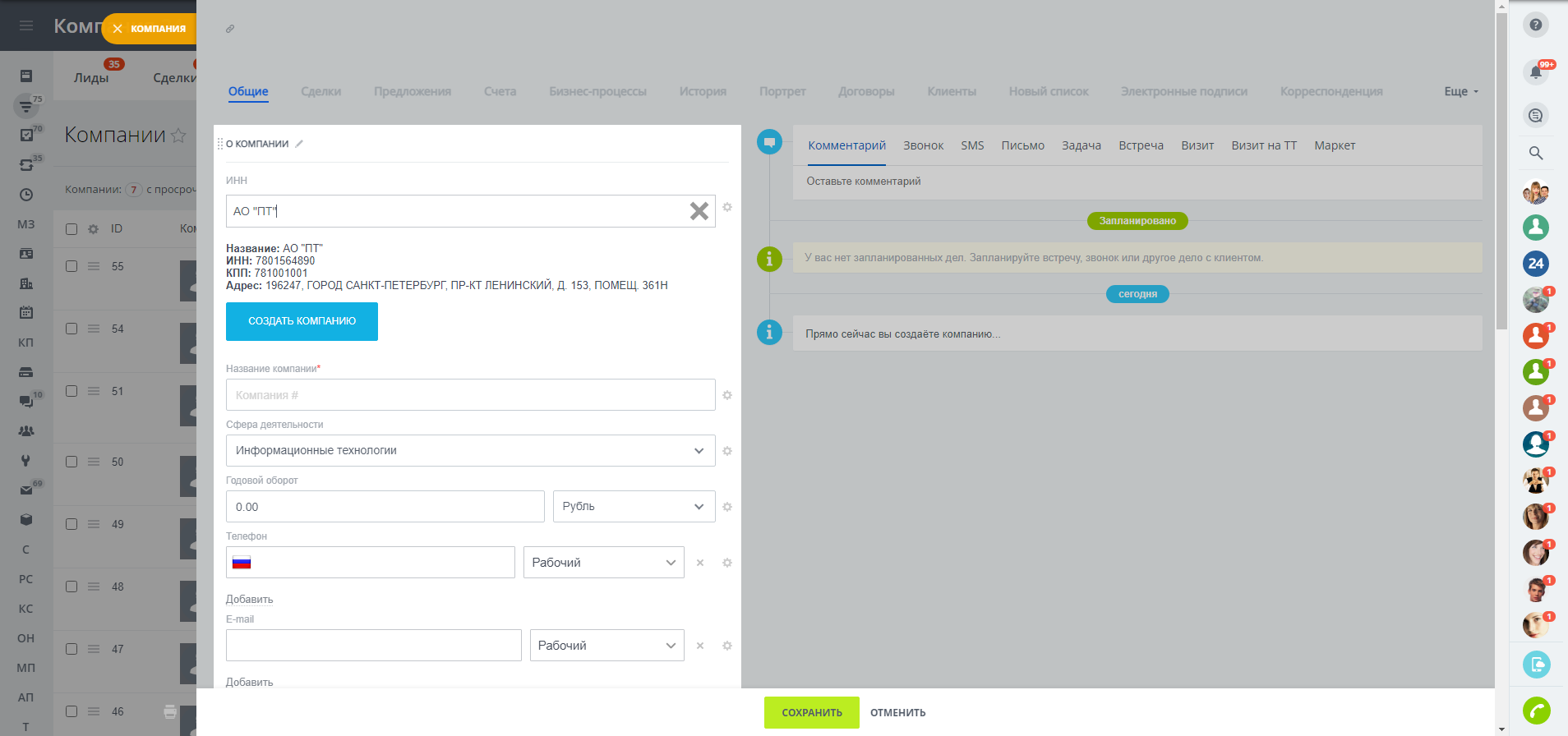Open the Сфера деятельности dropdown
The width and height of the screenshot is (1568, 736).
470,451
